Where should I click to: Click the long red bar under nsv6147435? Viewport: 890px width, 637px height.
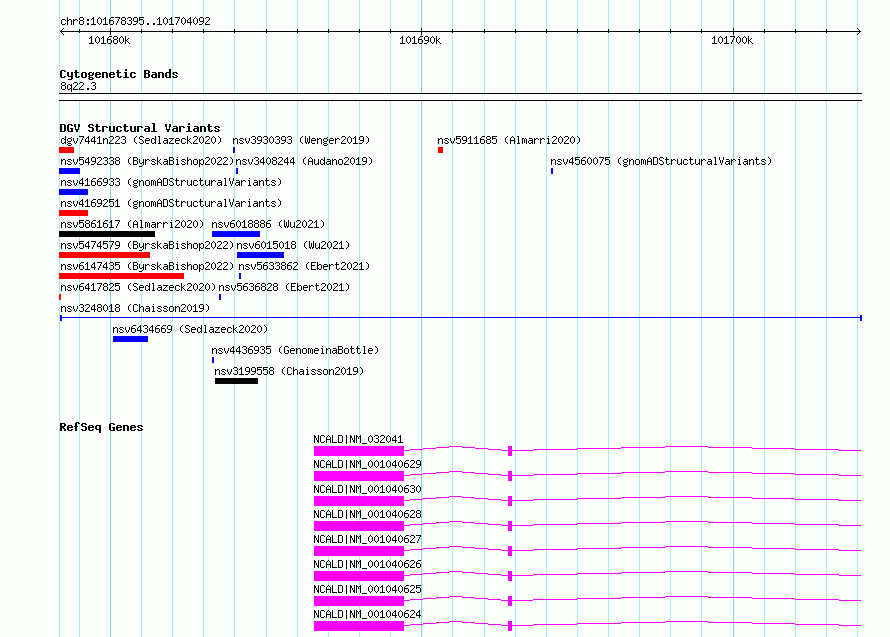click(x=121, y=276)
